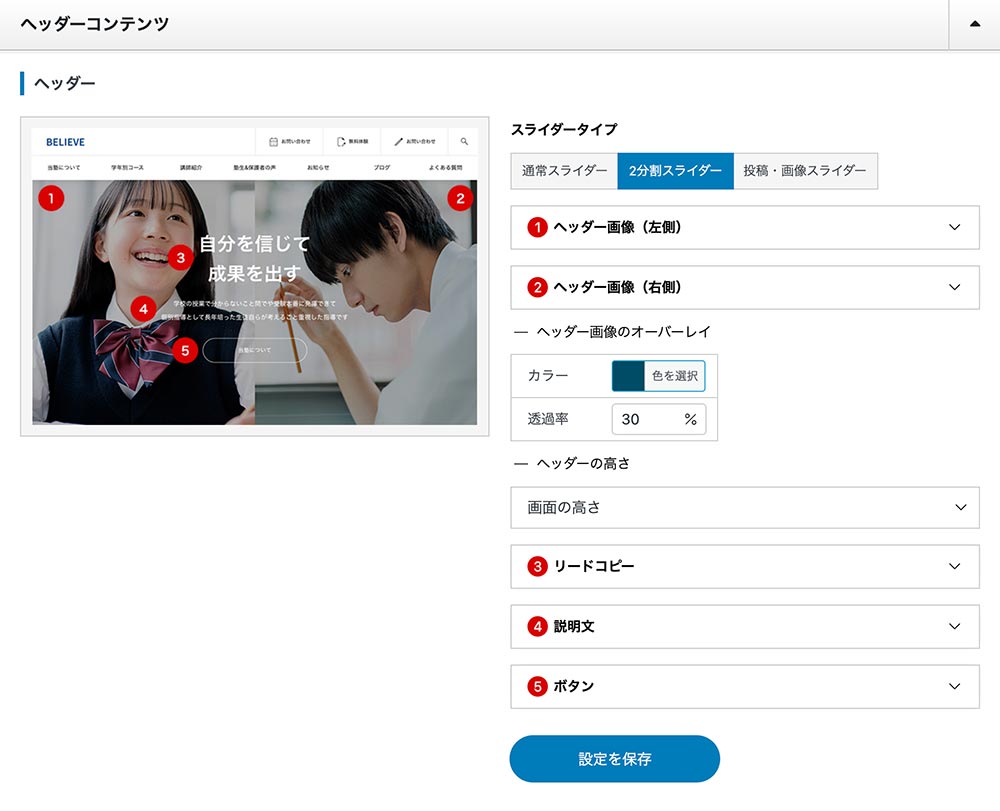Expand the ヘッダー画像（左側） section

tap(744, 228)
